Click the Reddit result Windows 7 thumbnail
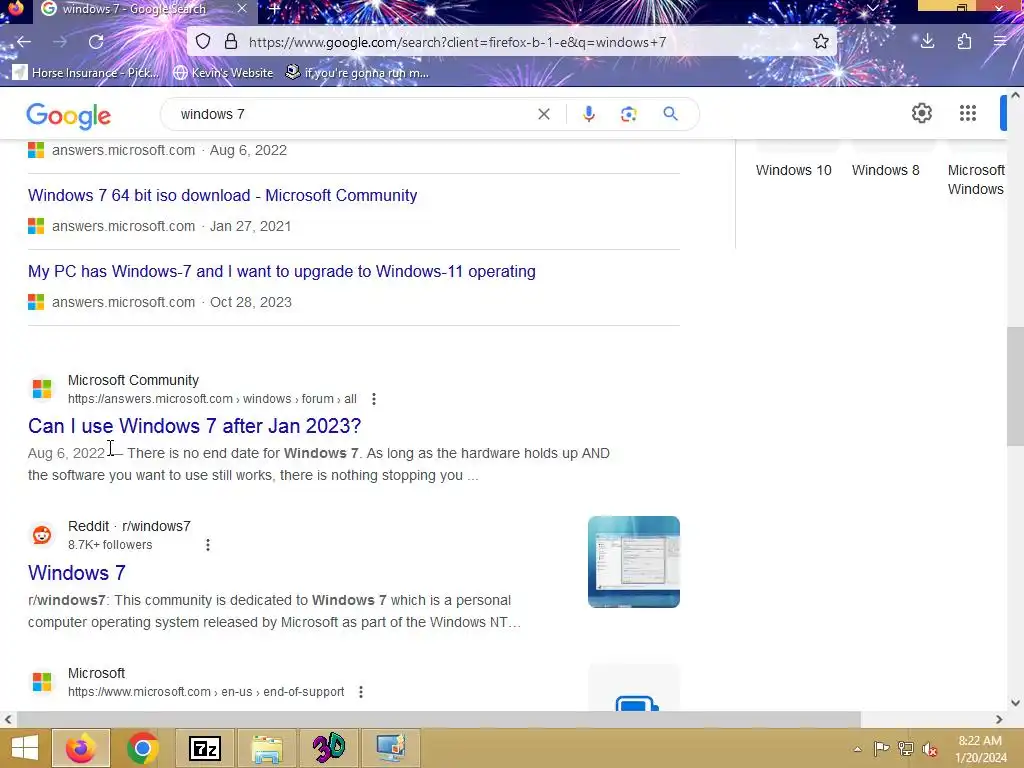Viewport: 1024px width, 768px height. (633, 562)
